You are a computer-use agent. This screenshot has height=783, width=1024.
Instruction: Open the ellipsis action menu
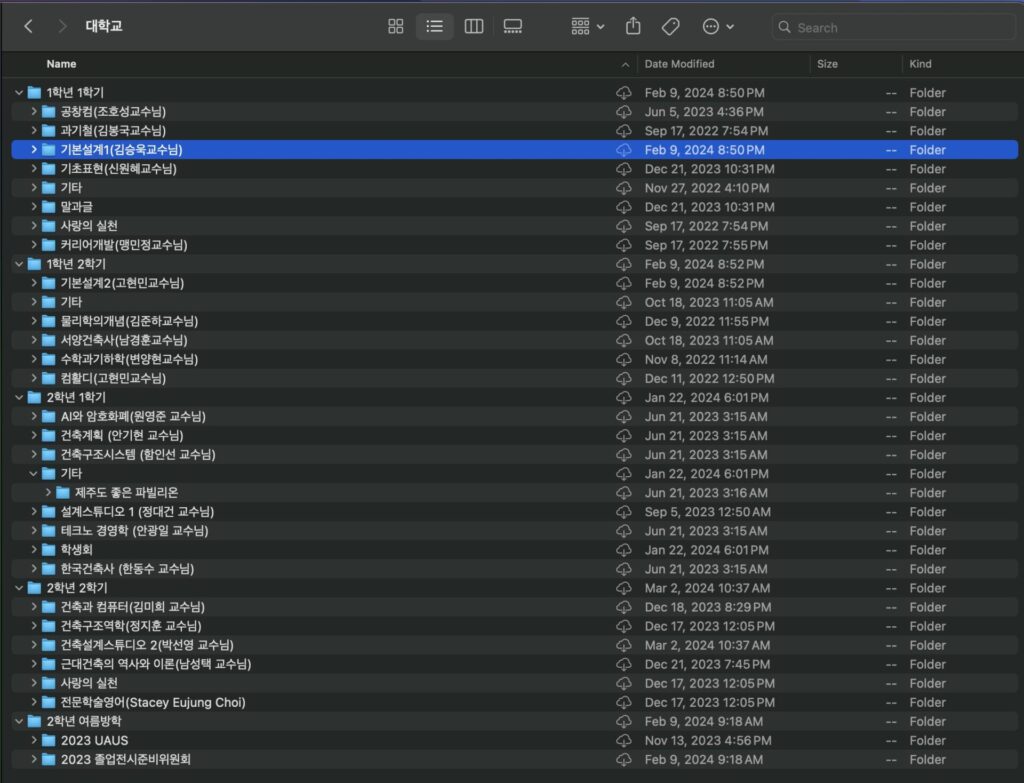717,27
